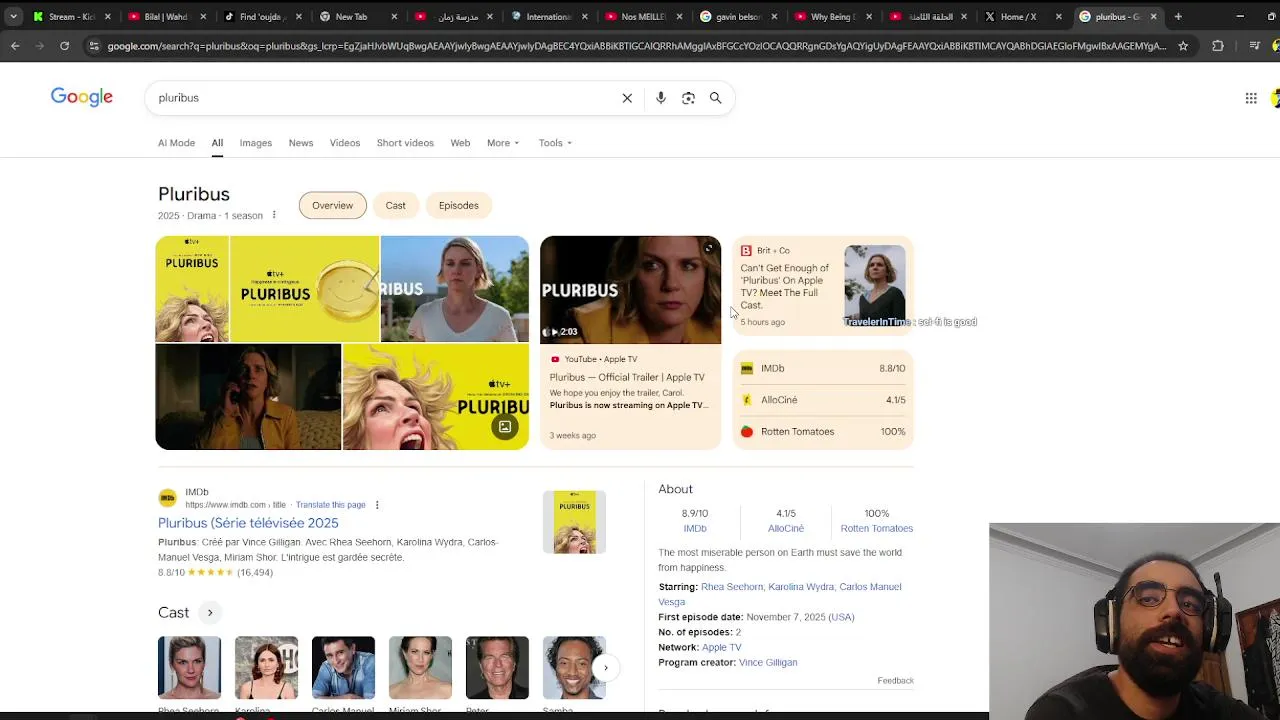Reload the page with the refresh icon
The width and height of the screenshot is (1280, 720).
coord(65,46)
